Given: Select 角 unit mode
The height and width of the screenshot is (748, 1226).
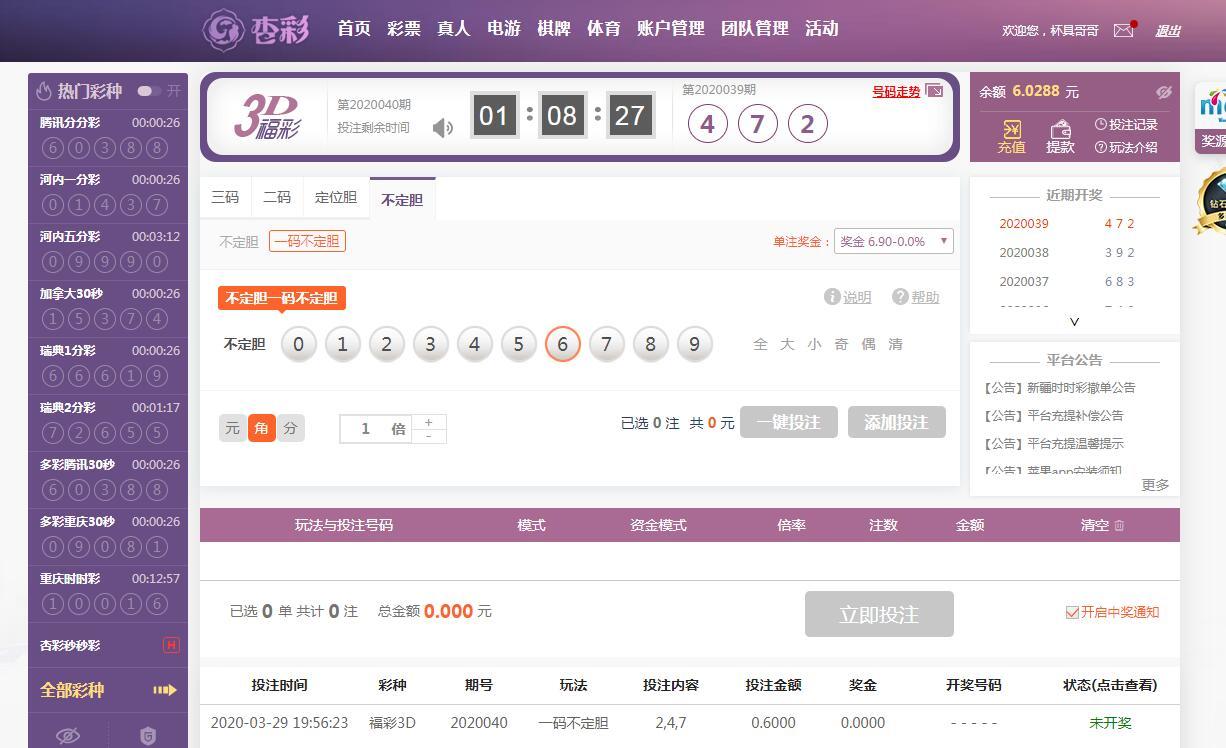Looking at the screenshot, I should click(x=262, y=428).
